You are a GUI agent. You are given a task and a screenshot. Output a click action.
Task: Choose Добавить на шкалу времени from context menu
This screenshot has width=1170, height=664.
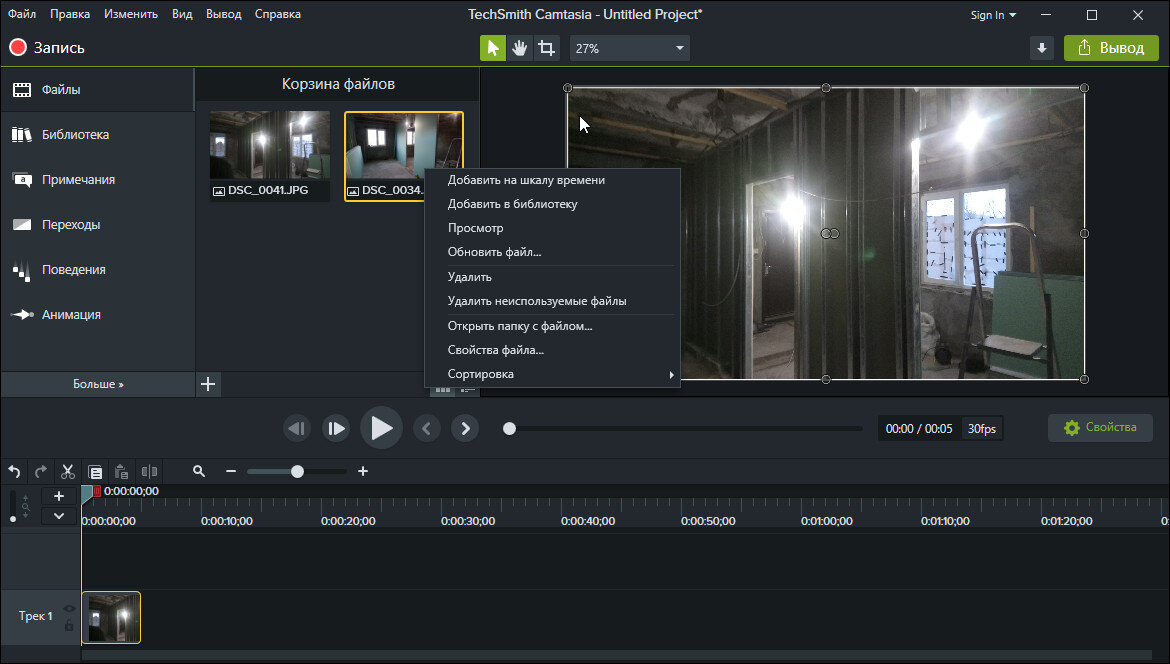[x=526, y=180]
